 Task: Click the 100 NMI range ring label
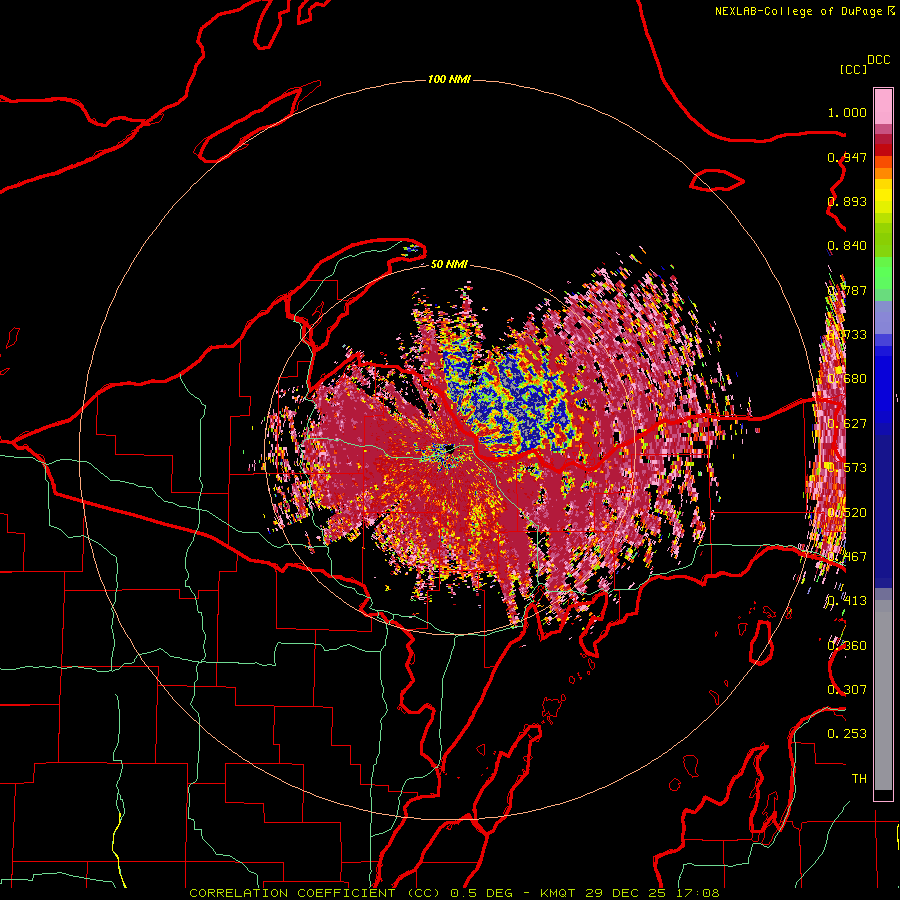pyautogui.click(x=449, y=79)
